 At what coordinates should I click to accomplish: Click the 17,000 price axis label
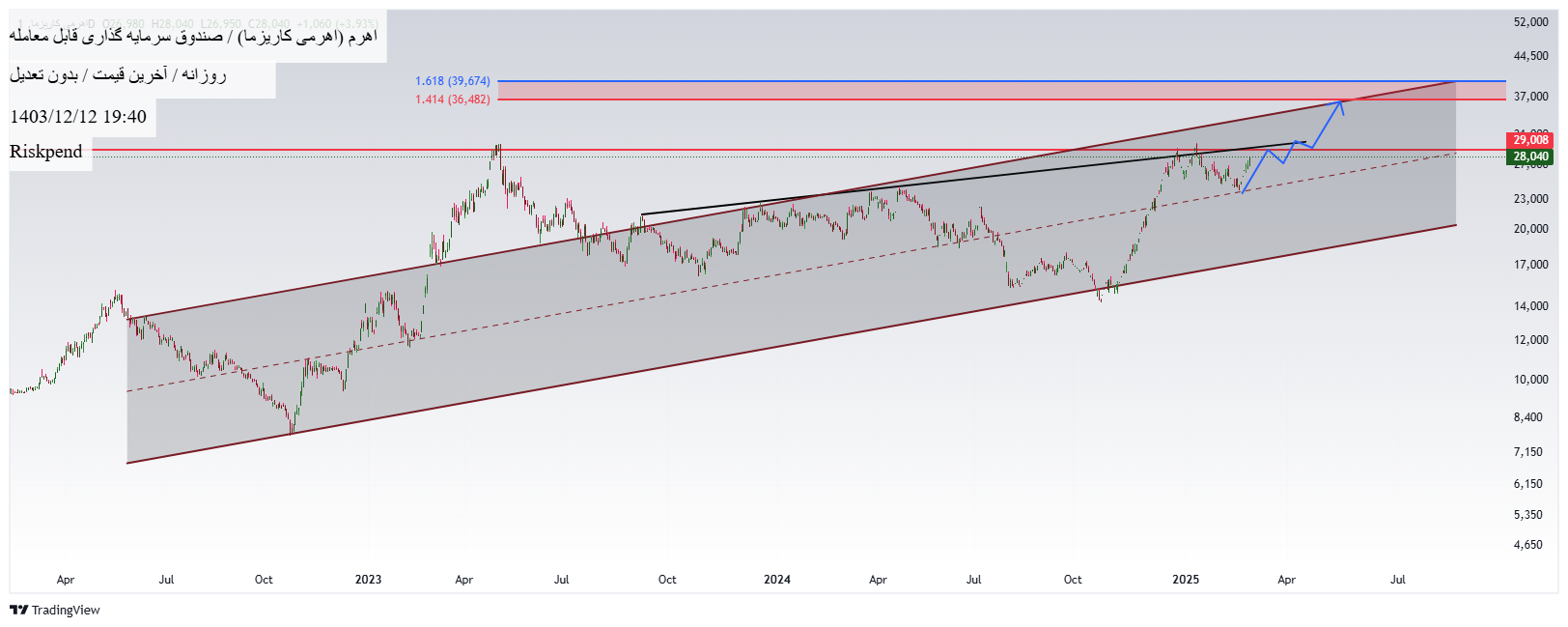click(x=1530, y=265)
